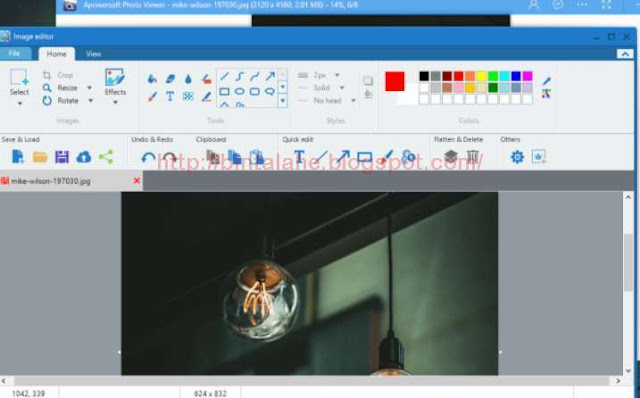
Task: Open the File menu tab
Action: (x=14, y=53)
